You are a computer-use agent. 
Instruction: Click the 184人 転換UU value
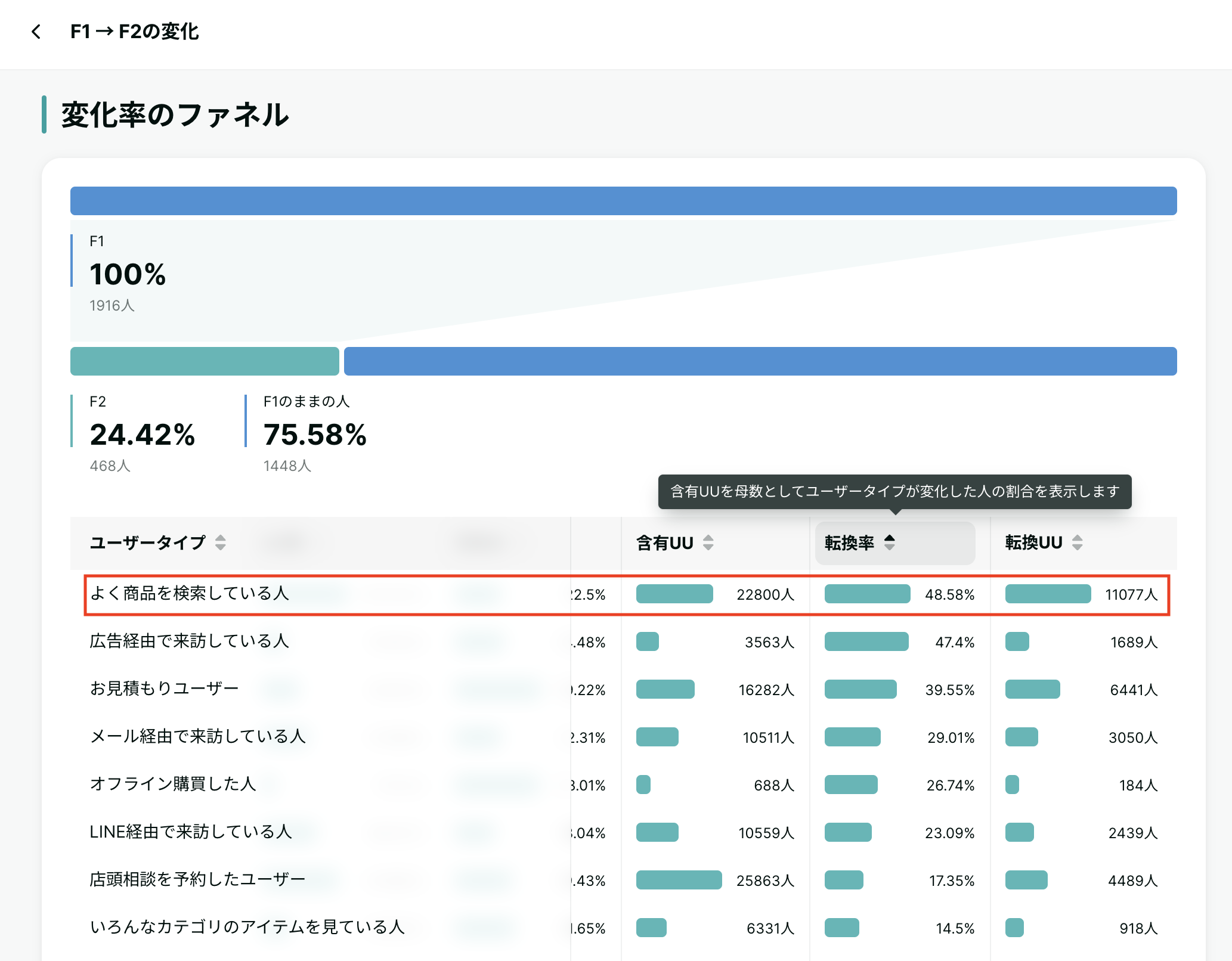click(x=1138, y=785)
